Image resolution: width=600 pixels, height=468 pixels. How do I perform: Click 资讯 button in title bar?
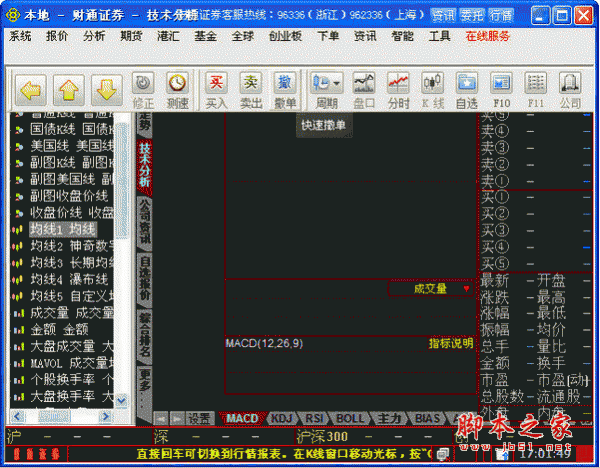[443, 16]
